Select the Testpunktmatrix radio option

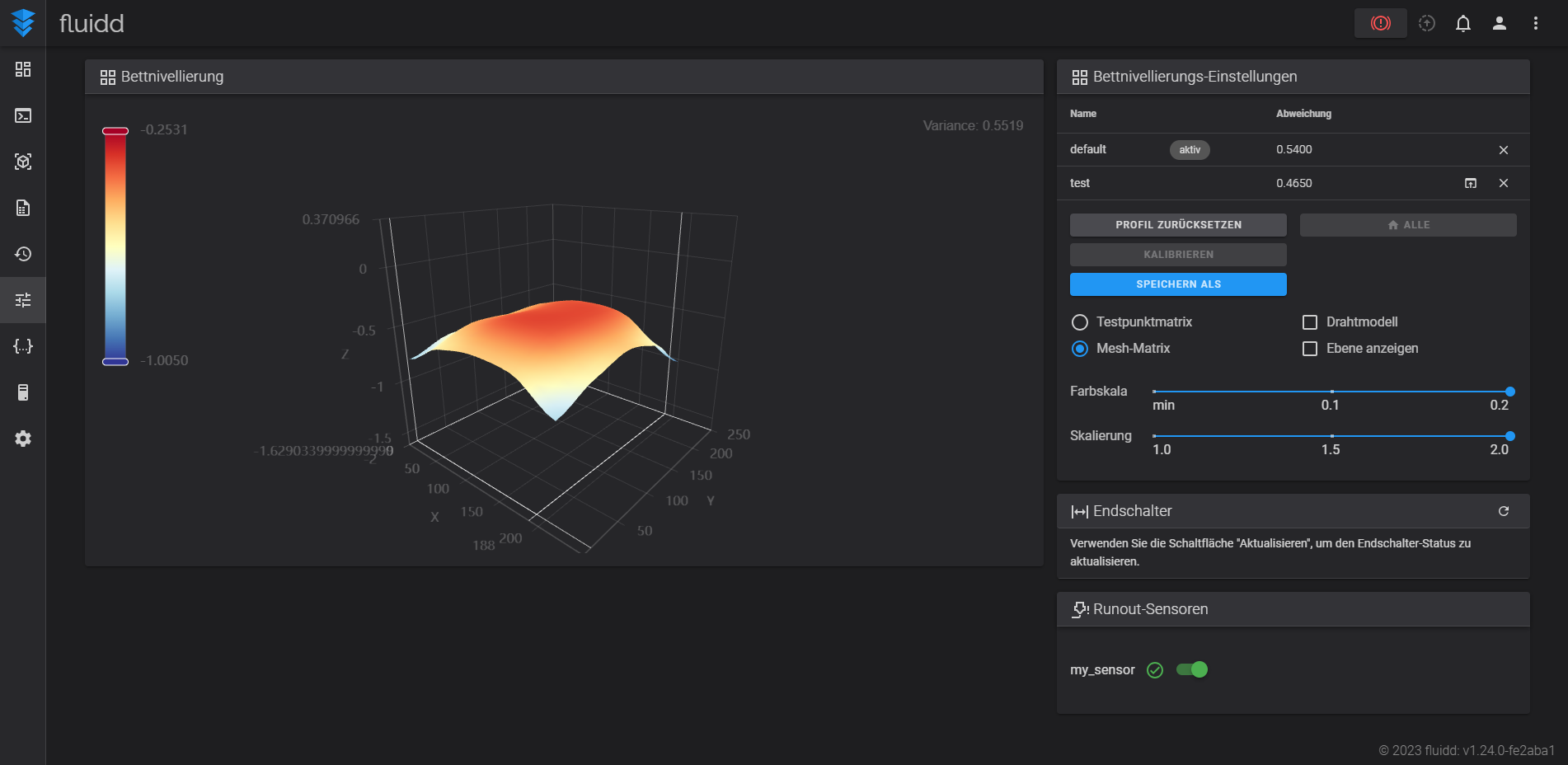[x=1080, y=322]
